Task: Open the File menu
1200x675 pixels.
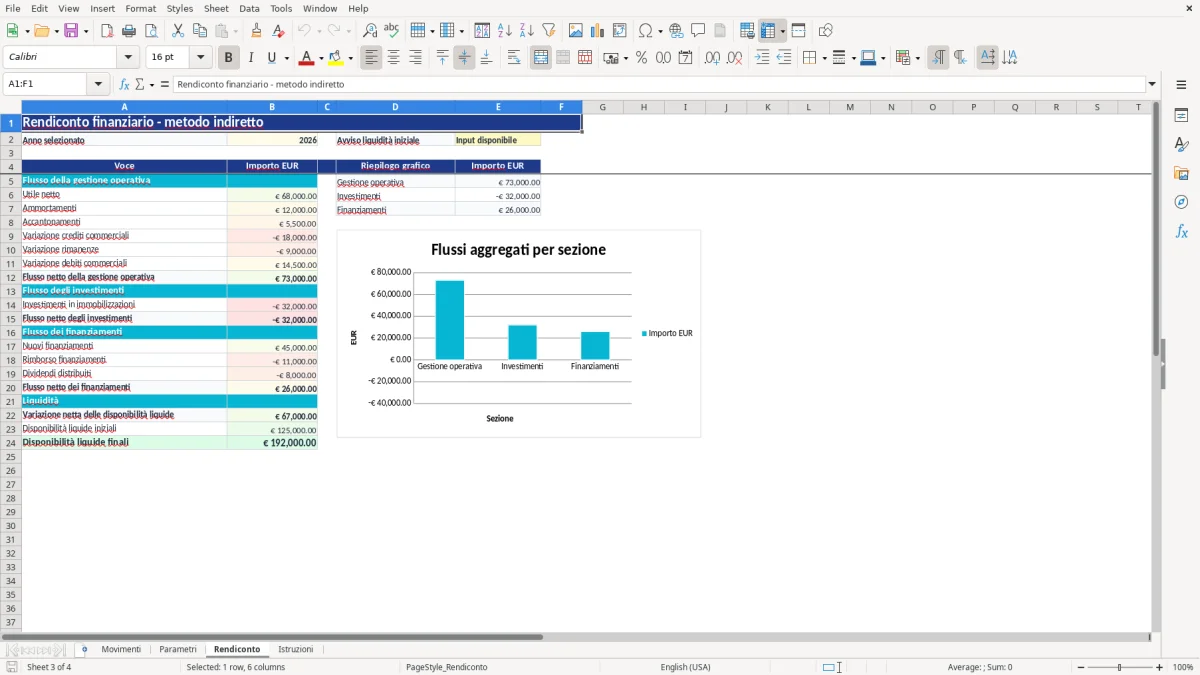Action: coord(12,8)
